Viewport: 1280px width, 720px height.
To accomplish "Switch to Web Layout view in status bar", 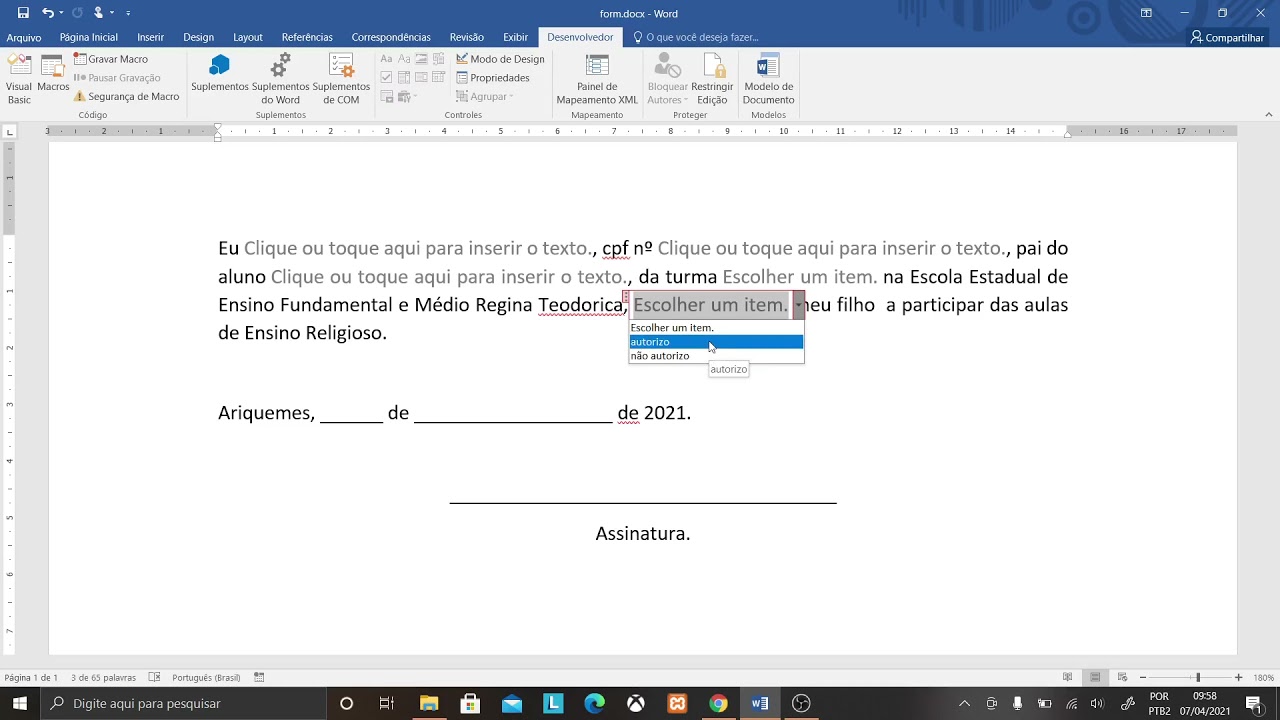I will tap(1122, 677).
